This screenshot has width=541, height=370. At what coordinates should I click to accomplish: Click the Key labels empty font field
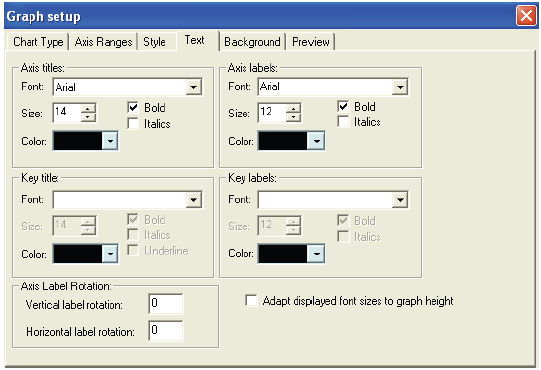[x=325, y=200]
